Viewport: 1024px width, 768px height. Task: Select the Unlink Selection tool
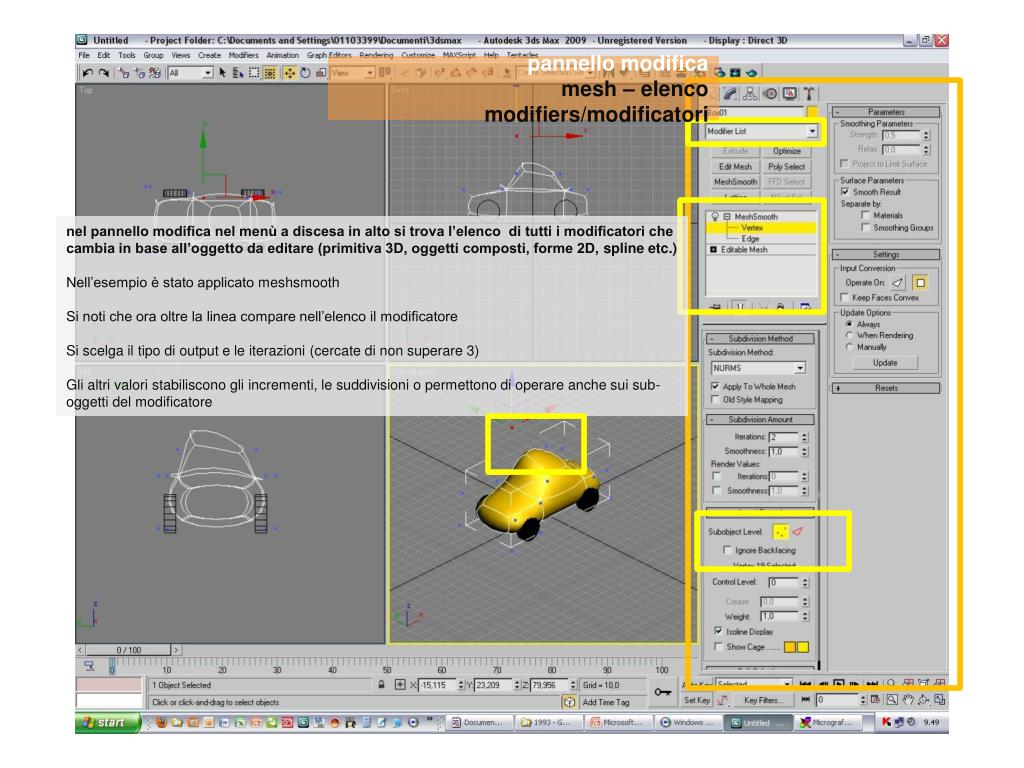click(x=139, y=73)
